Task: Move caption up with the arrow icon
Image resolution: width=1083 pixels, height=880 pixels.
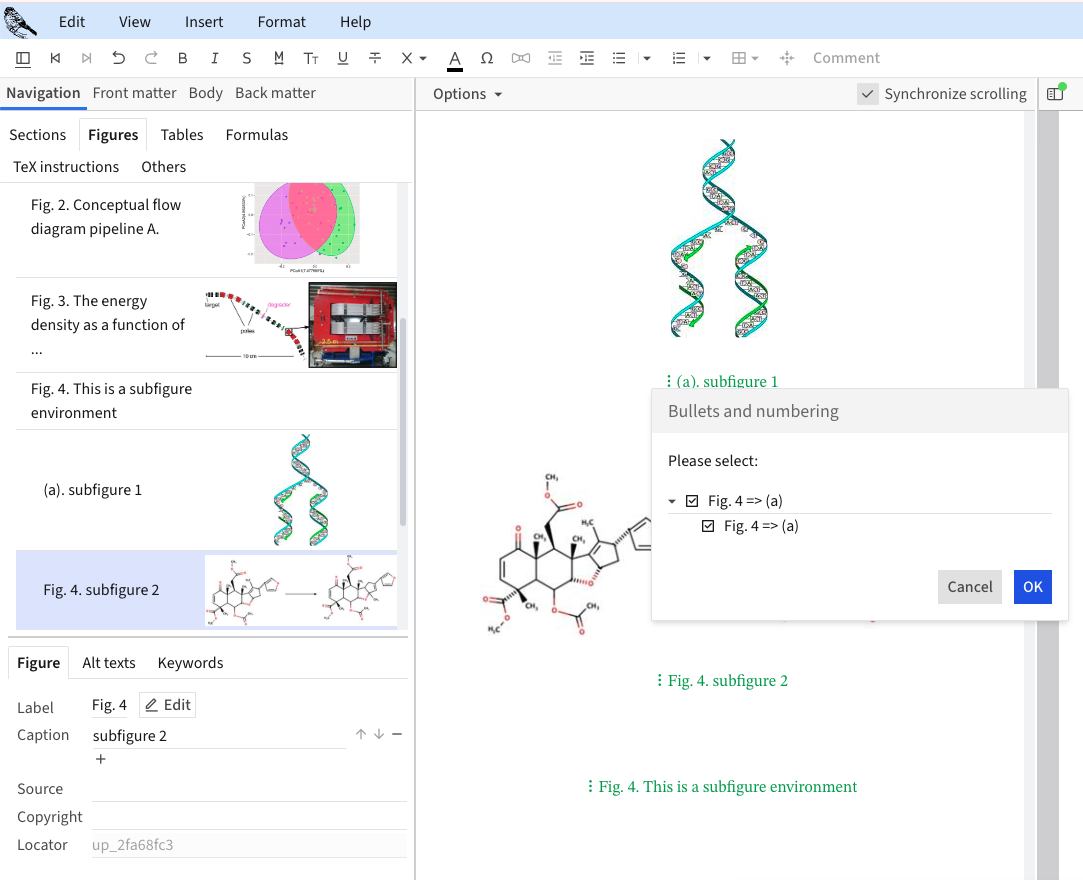Action: (361, 735)
